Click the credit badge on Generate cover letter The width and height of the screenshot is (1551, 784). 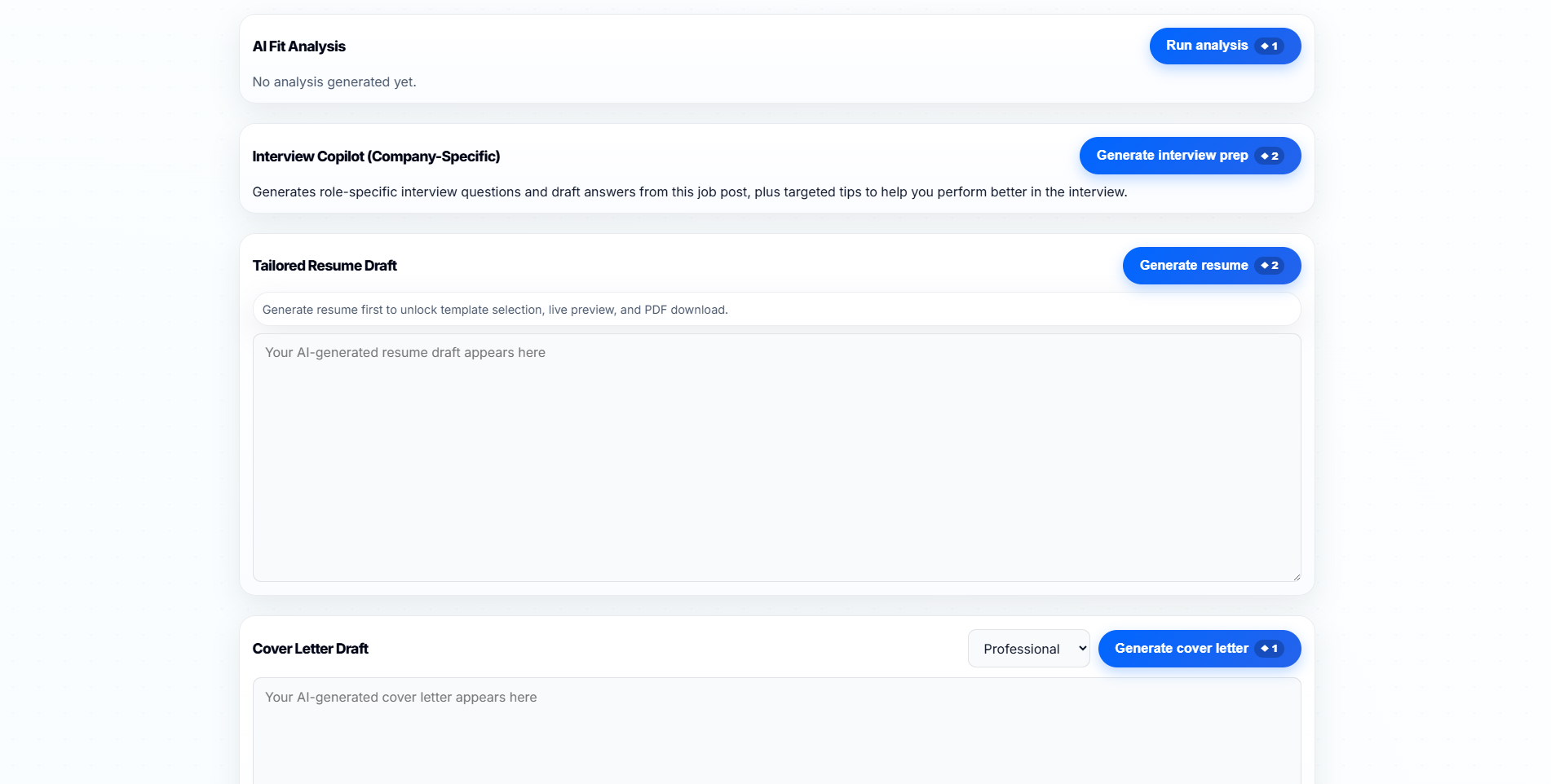1269,649
